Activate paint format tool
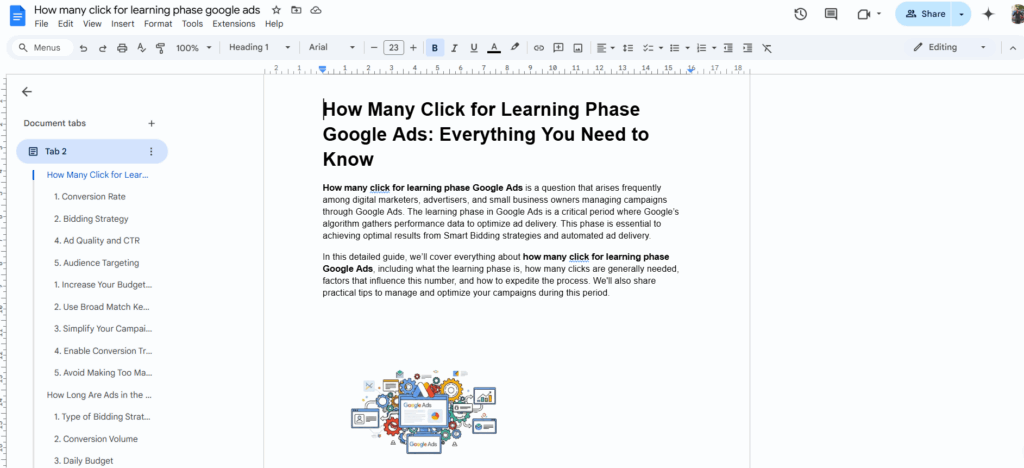This screenshot has height=468, width=1024. [161, 48]
